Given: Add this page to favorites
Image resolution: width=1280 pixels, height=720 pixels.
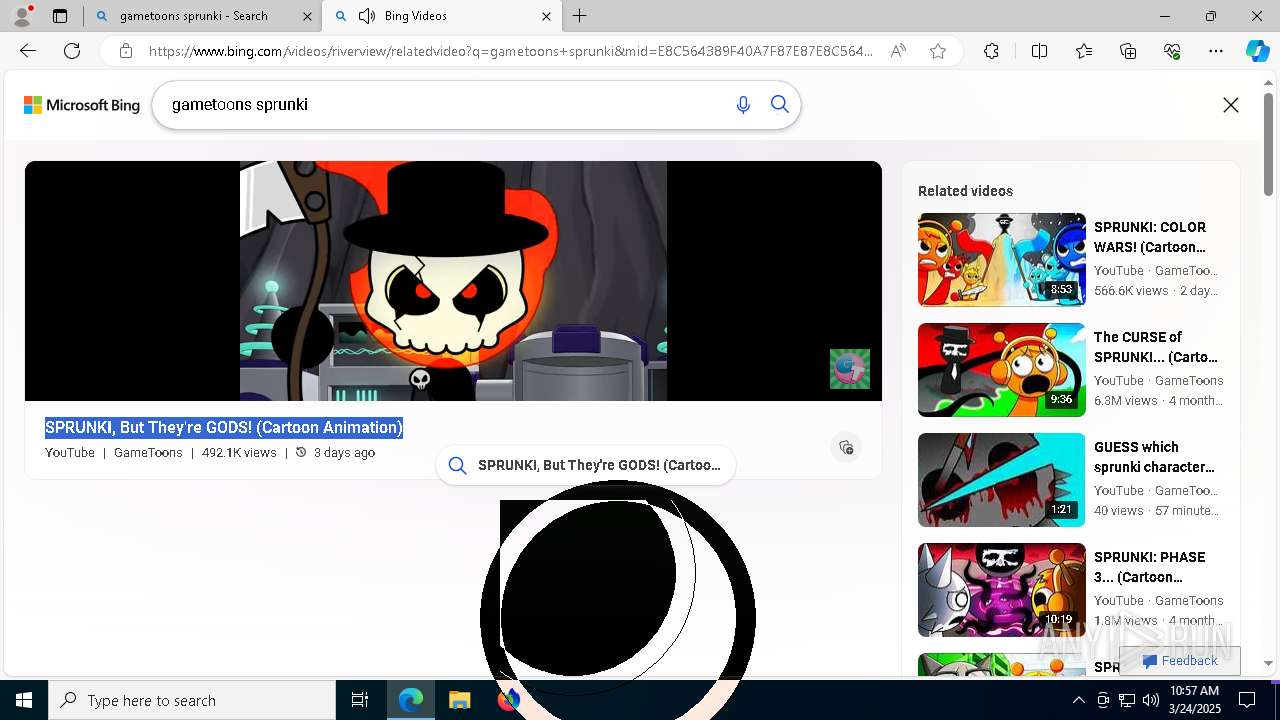Looking at the screenshot, I should point(938,51).
